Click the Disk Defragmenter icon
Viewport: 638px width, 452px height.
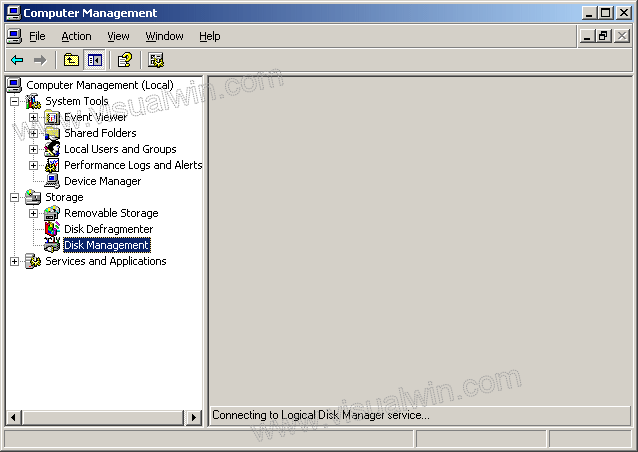point(52,229)
